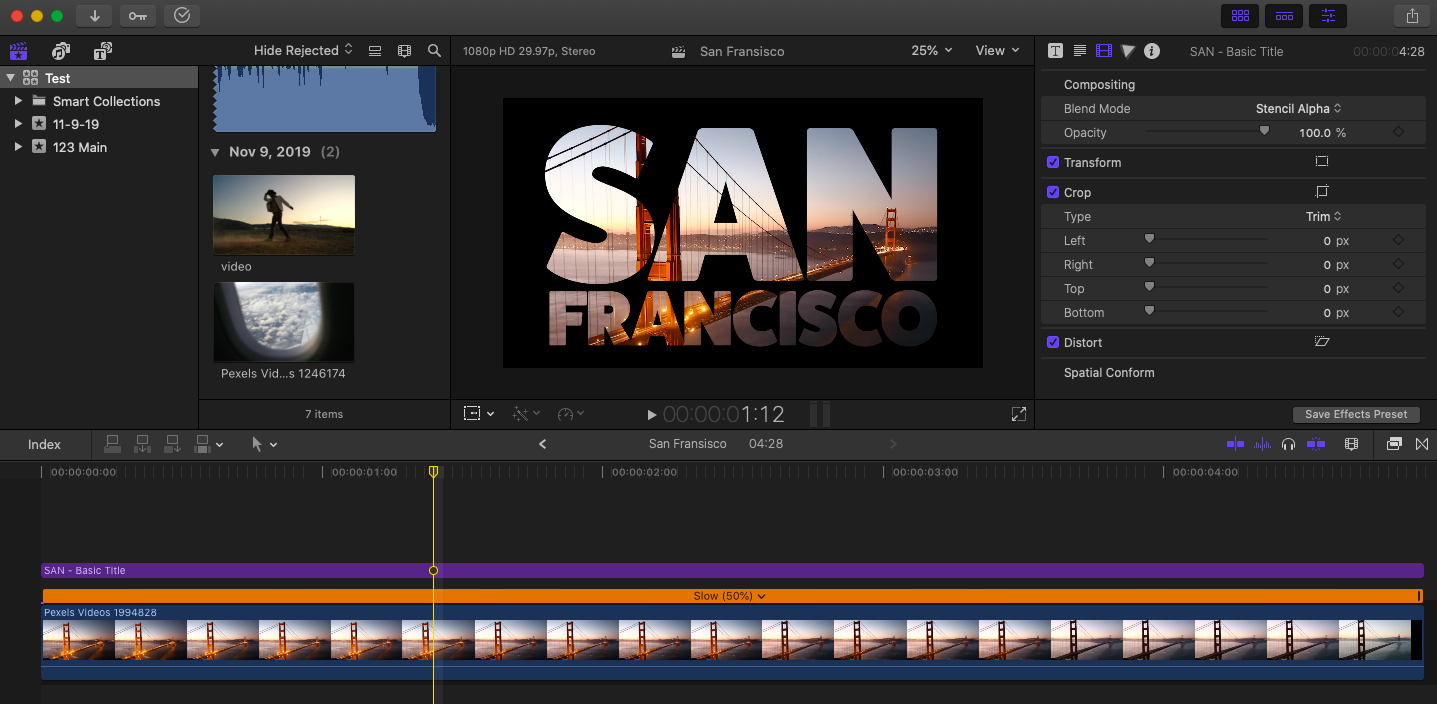
Task: Show Crop onscreen controls icon
Action: tap(1322, 191)
